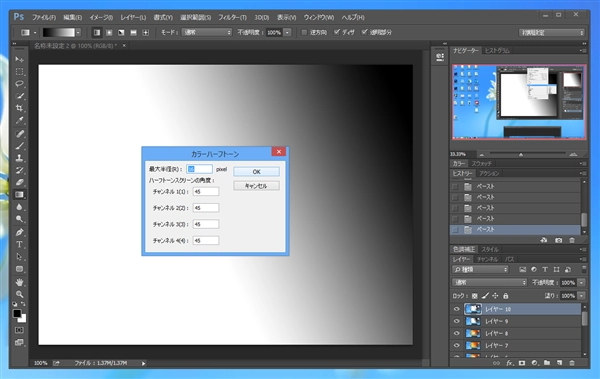Switch to the スウォッチ tab

tap(481, 163)
